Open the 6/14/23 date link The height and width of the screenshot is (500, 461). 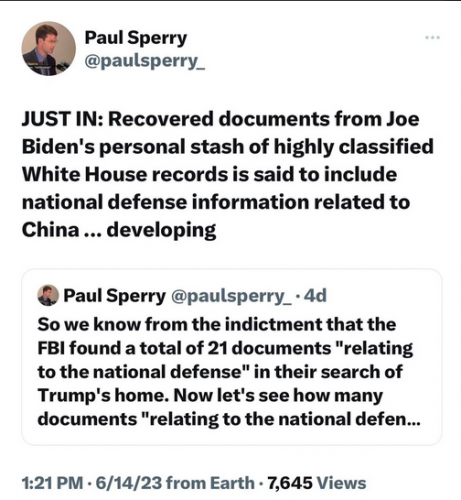pyautogui.click(x=129, y=483)
